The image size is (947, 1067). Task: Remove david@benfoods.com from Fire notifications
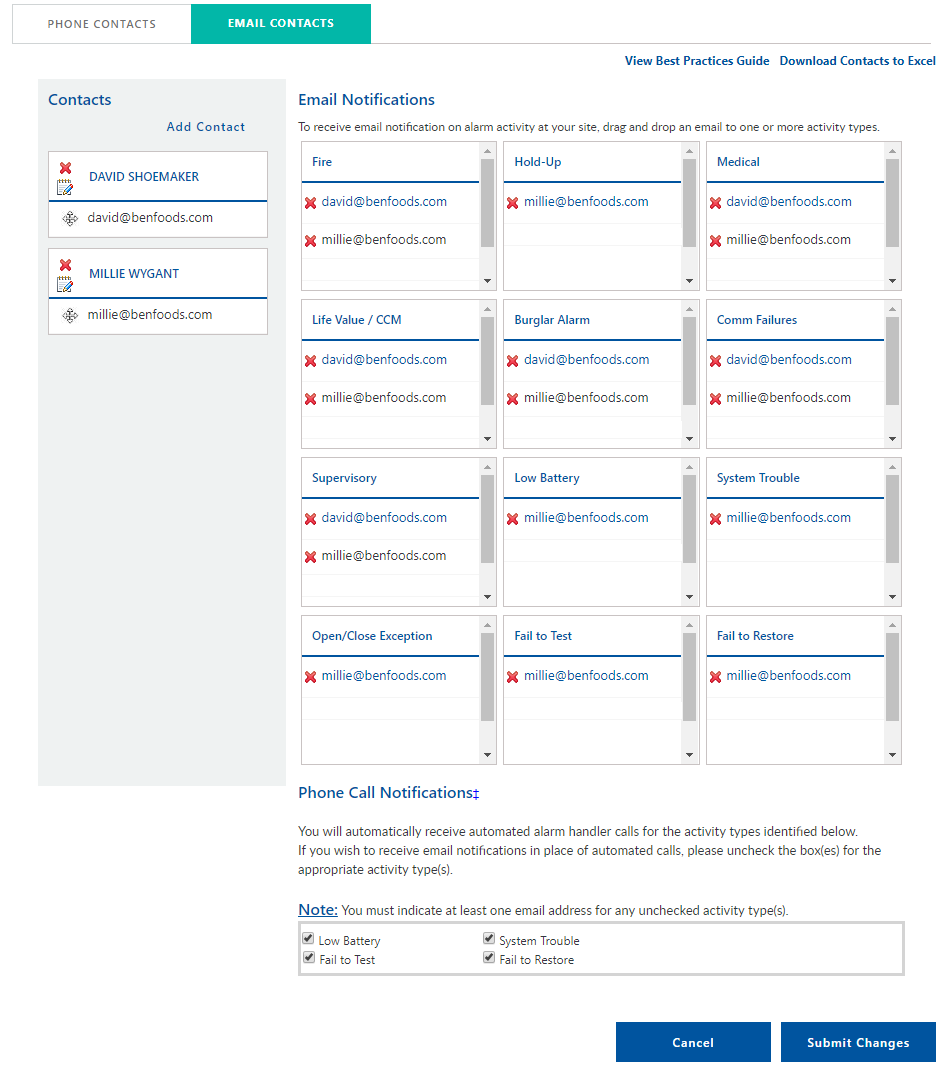[x=310, y=203]
